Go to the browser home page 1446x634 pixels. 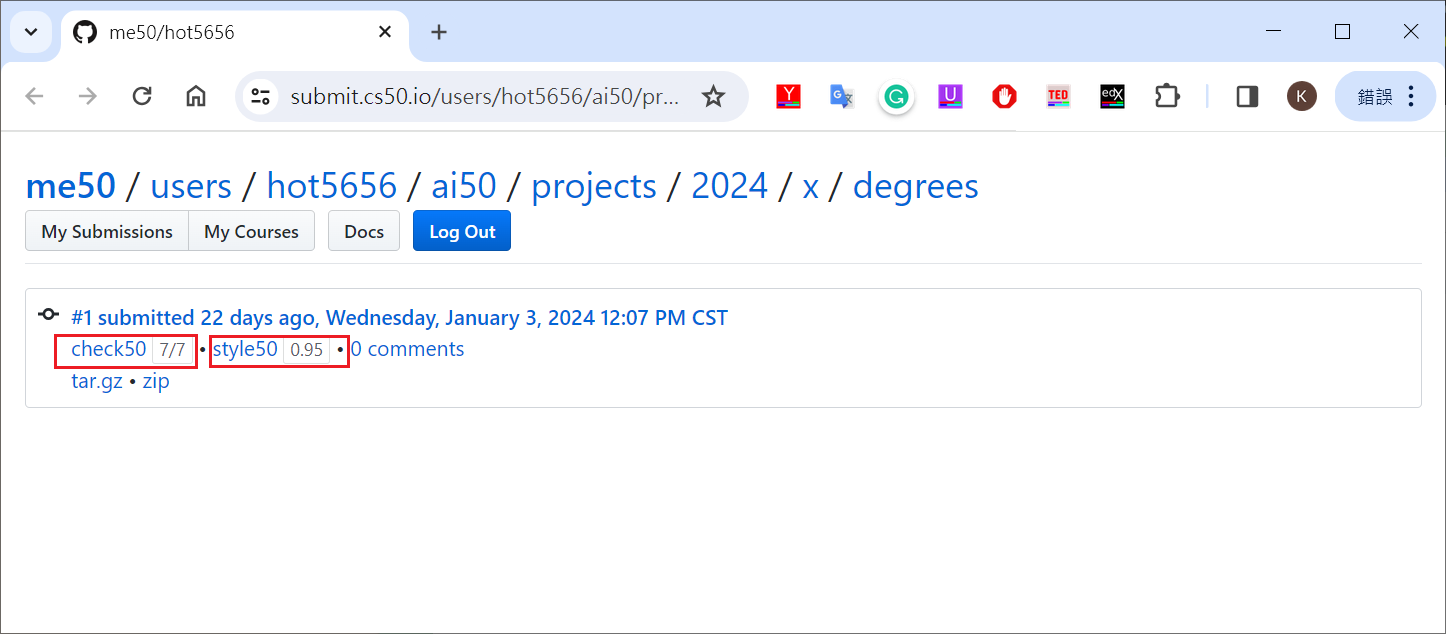tap(196, 96)
